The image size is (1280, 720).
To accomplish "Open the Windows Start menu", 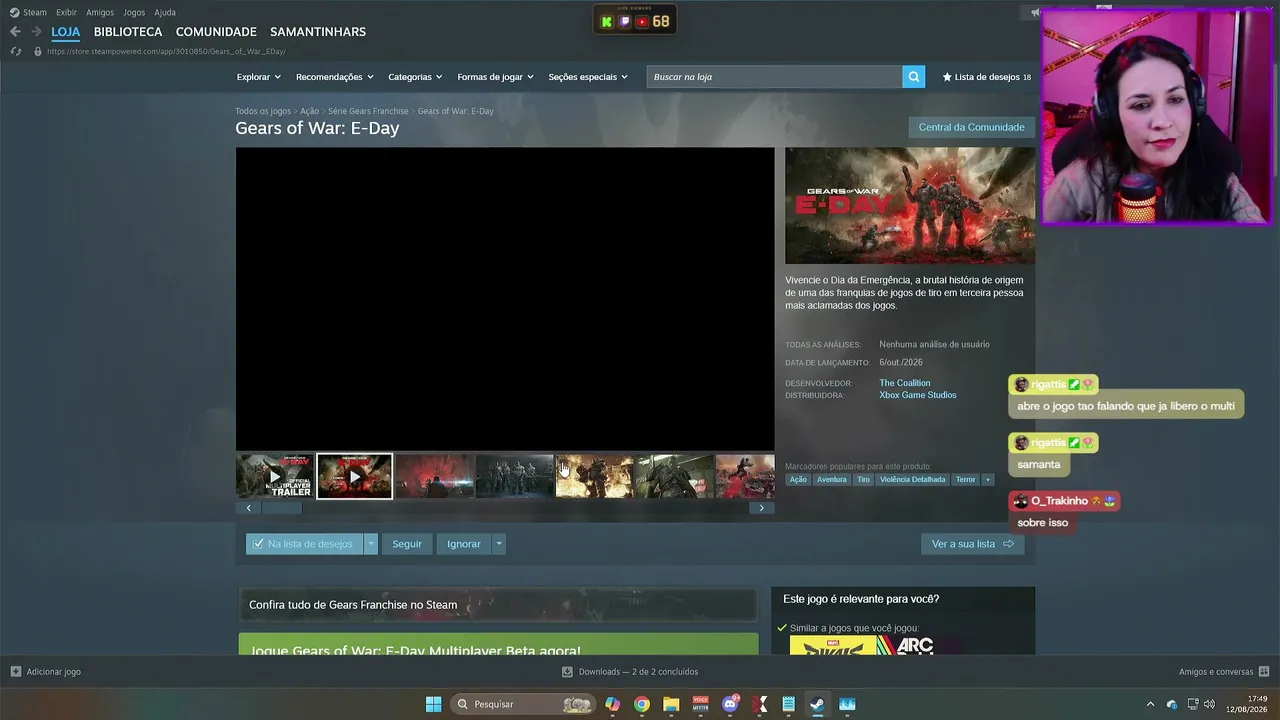I will (x=433, y=704).
